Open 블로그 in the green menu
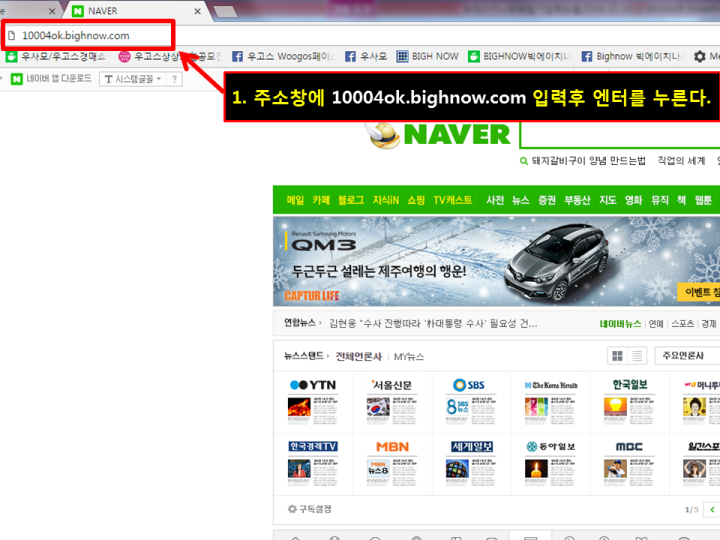720x540 pixels. click(x=351, y=200)
